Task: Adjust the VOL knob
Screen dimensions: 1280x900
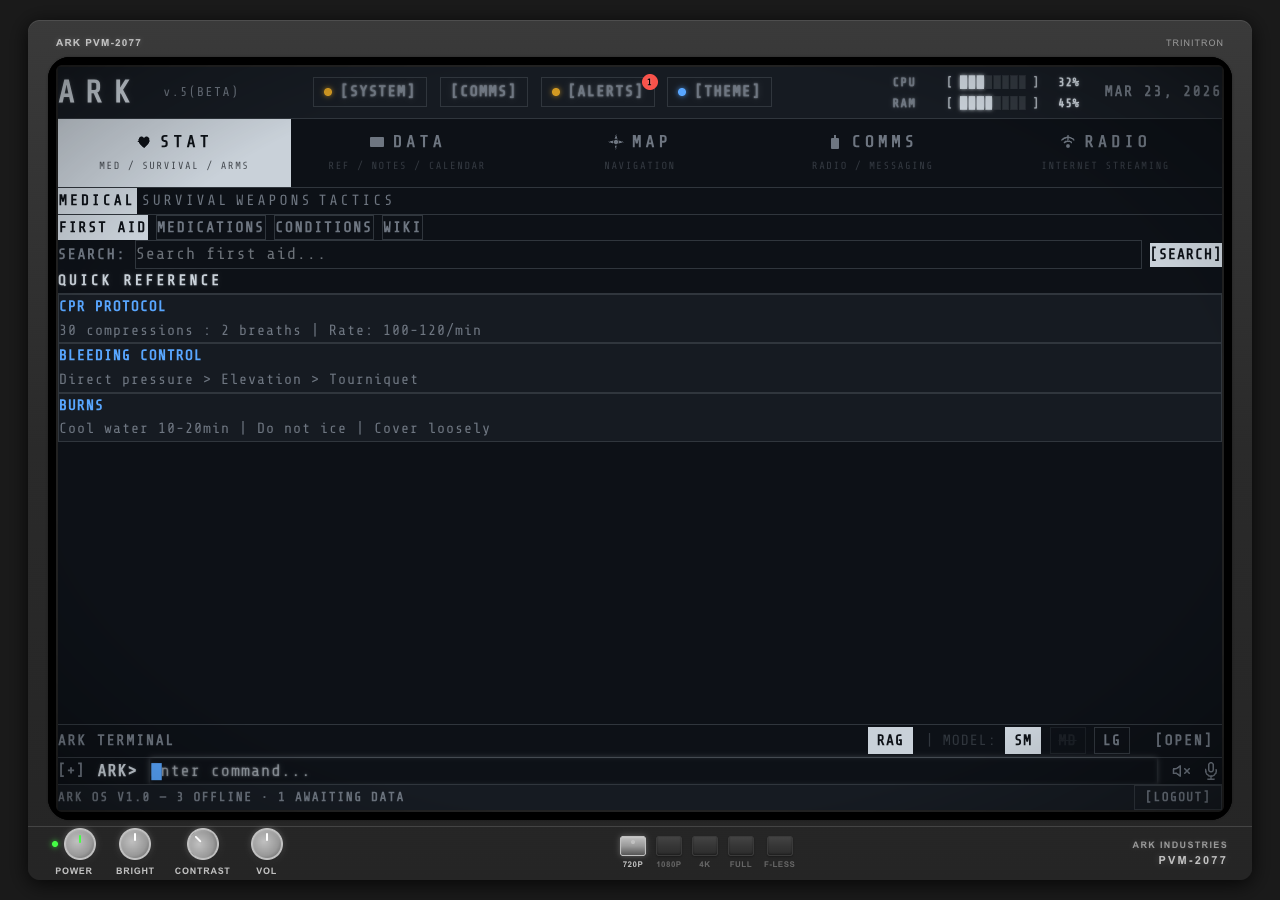Action: point(266,843)
